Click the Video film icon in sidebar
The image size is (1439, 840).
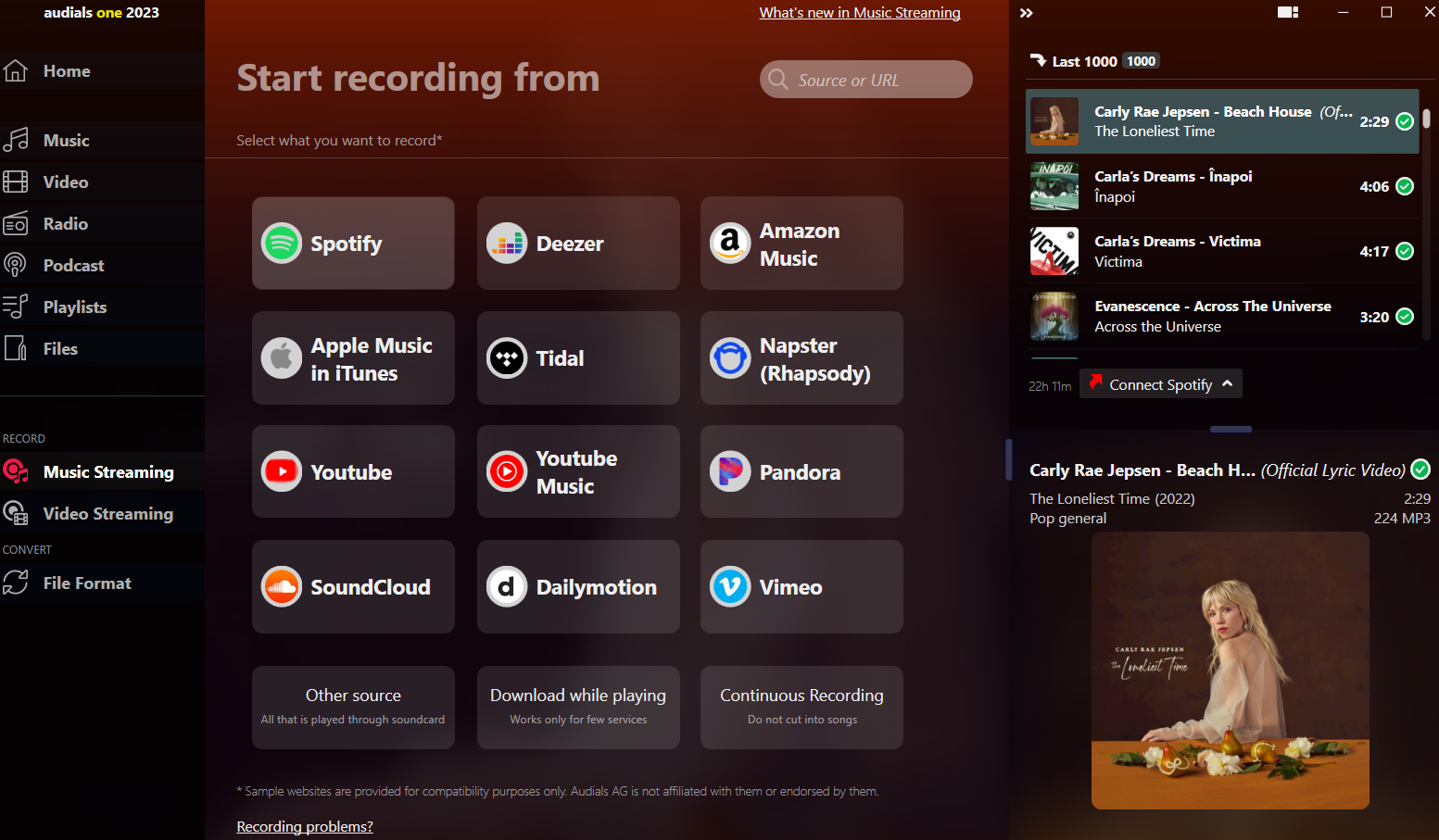(x=15, y=182)
